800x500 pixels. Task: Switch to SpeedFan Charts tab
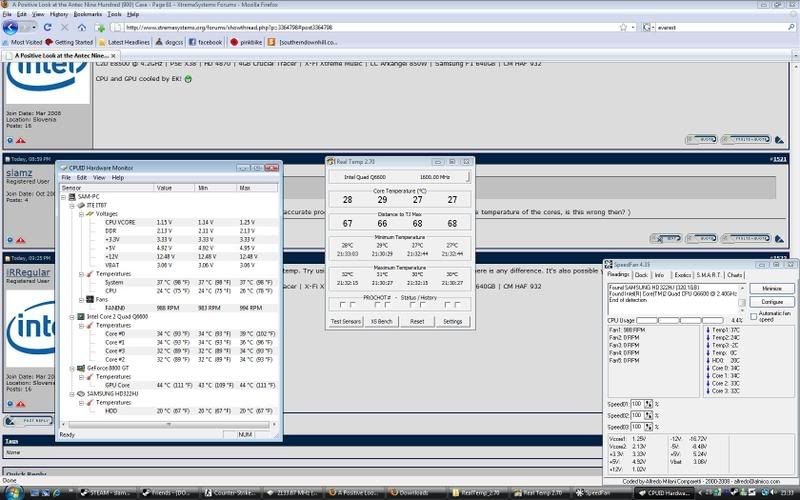[735, 275]
